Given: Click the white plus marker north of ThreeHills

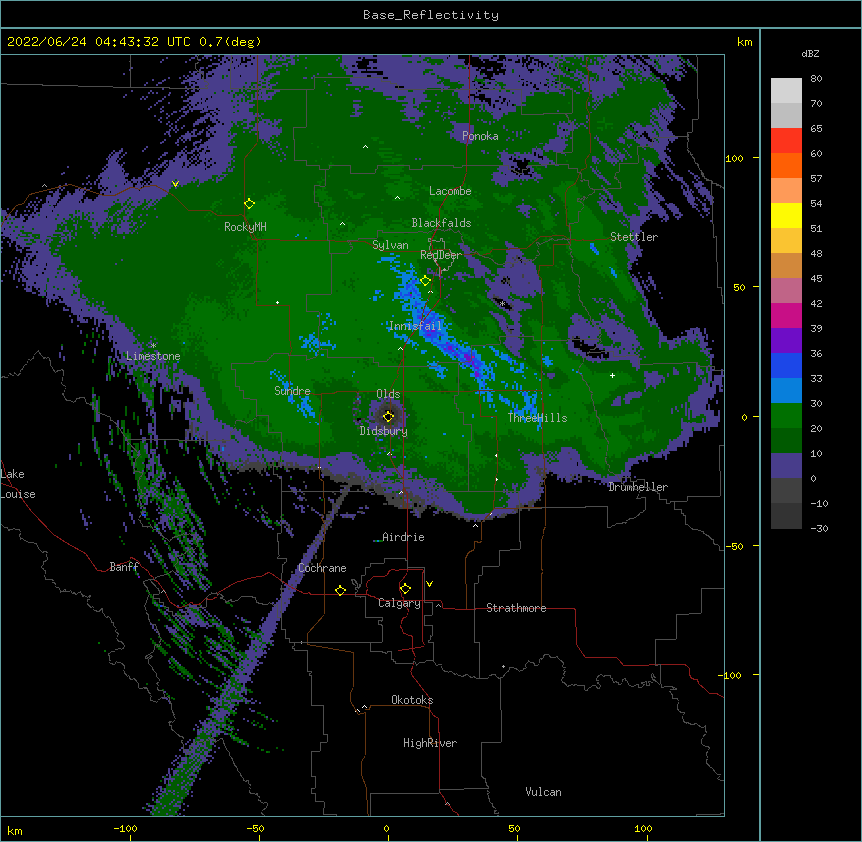Looking at the screenshot, I should pos(612,375).
